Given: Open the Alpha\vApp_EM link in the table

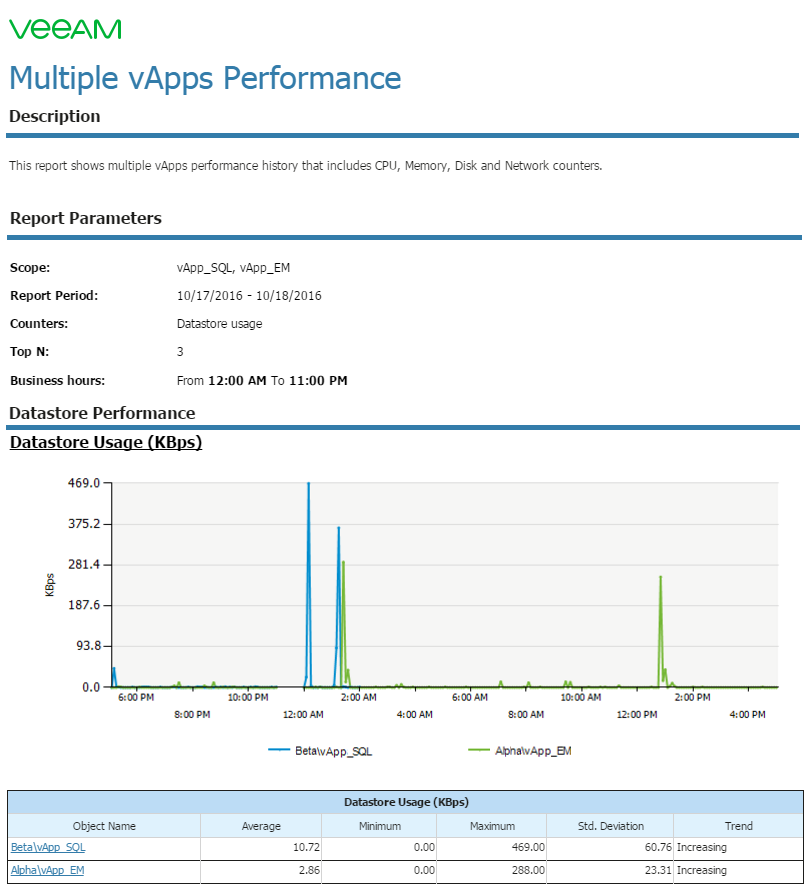Looking at the screenshot, I should click(x=47, y=870).
